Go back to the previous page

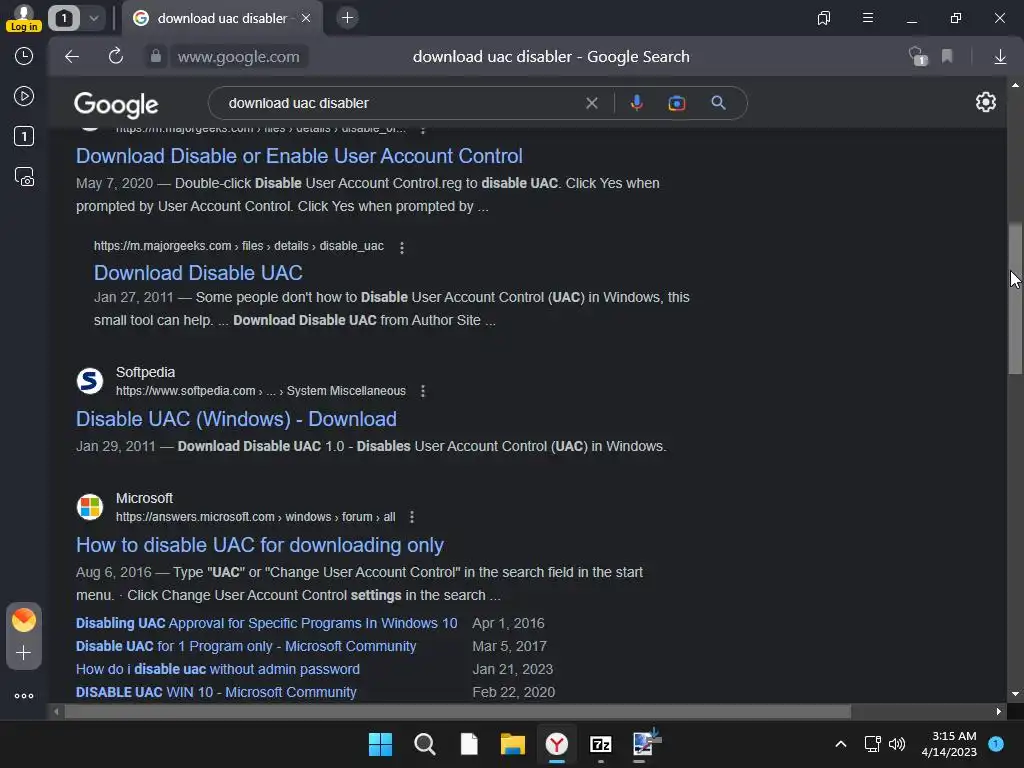(72, 57)
